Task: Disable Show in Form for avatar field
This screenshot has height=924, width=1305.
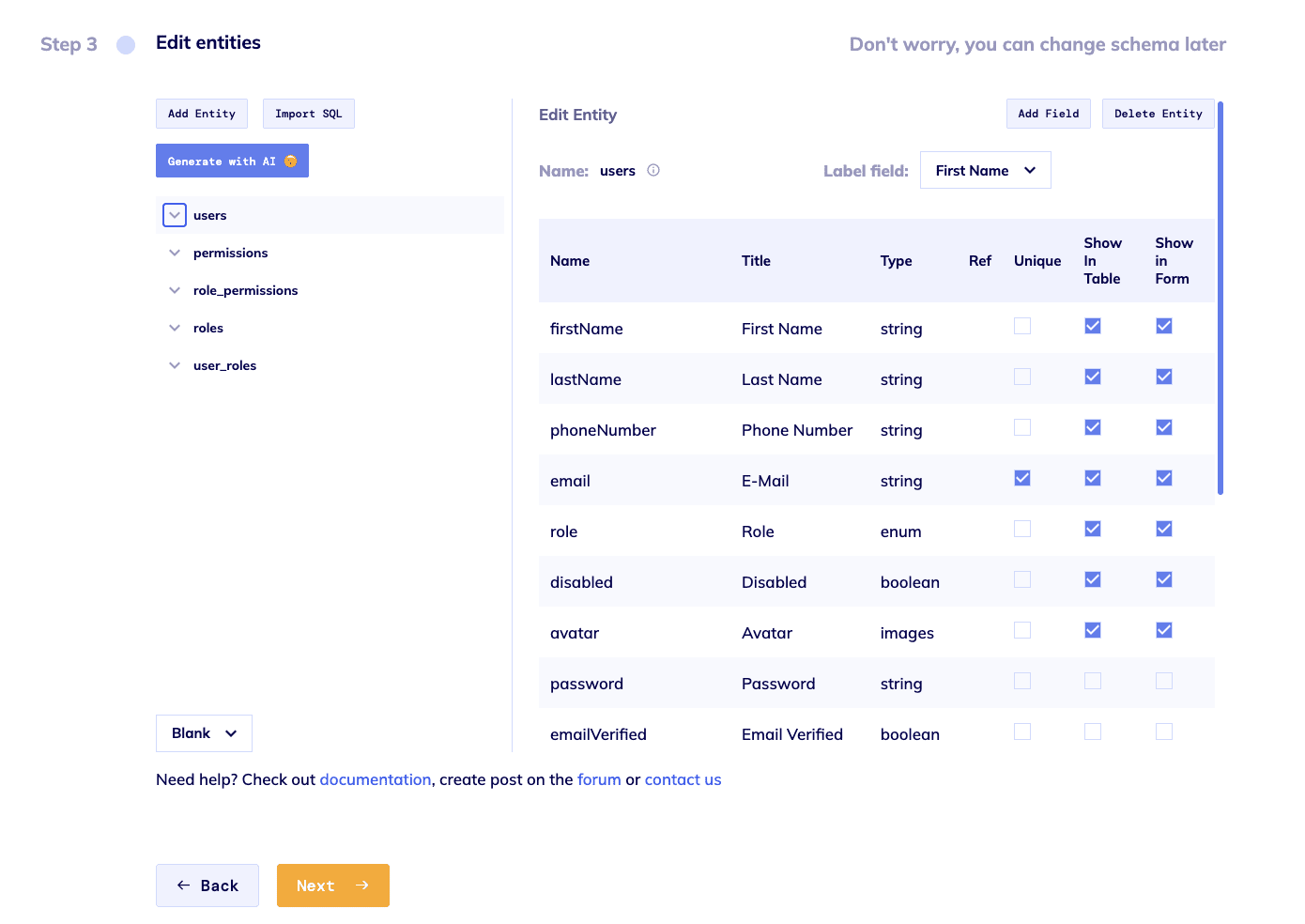Action: [x=1164, y=630]
